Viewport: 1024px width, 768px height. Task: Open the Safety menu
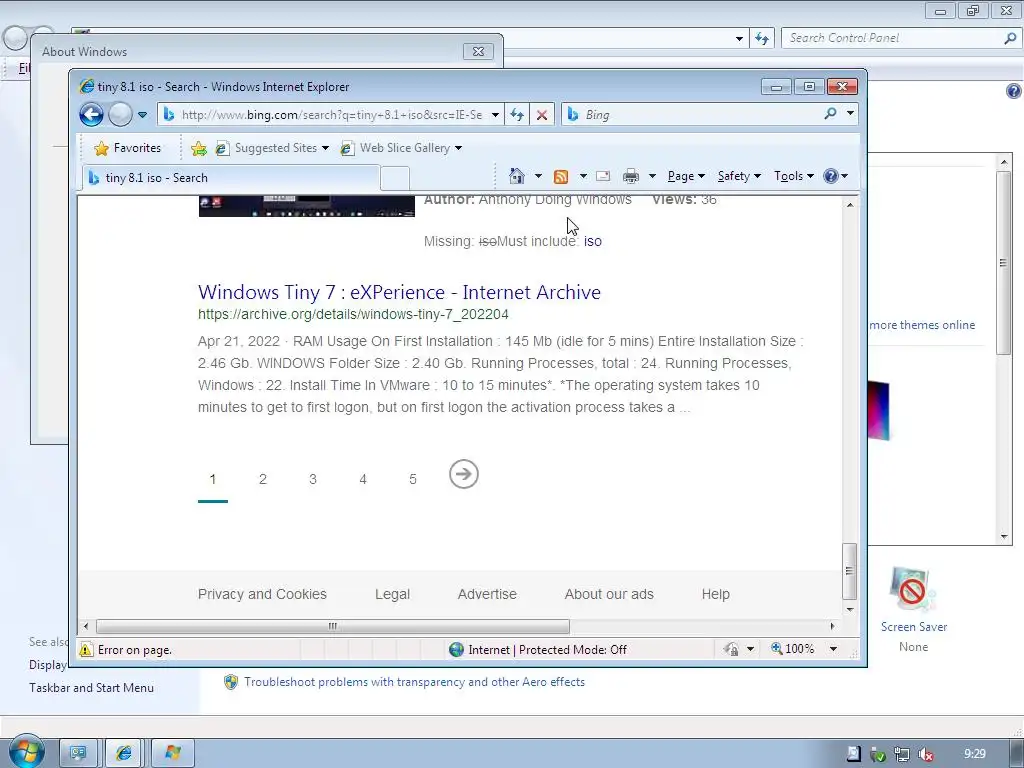click(x=739, y=176)
